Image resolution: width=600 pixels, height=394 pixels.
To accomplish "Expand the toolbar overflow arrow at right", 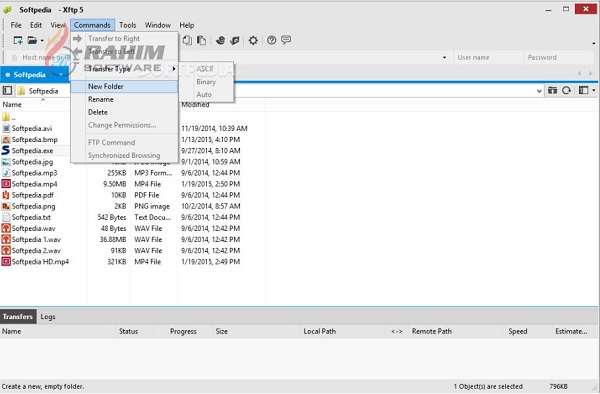I will click(x=593, y=43).
